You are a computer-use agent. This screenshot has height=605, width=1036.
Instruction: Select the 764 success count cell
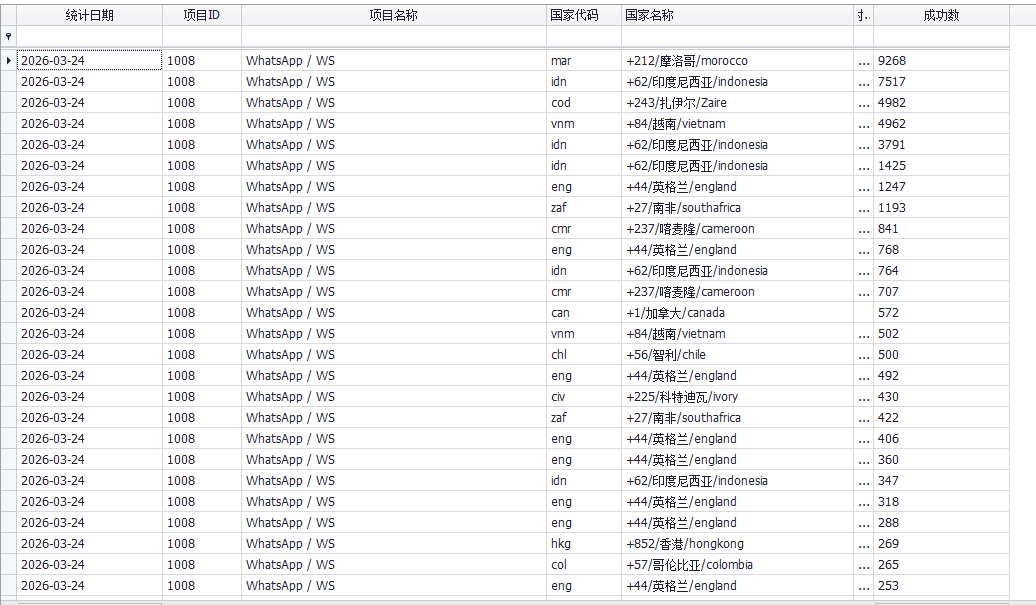(941, 270)
